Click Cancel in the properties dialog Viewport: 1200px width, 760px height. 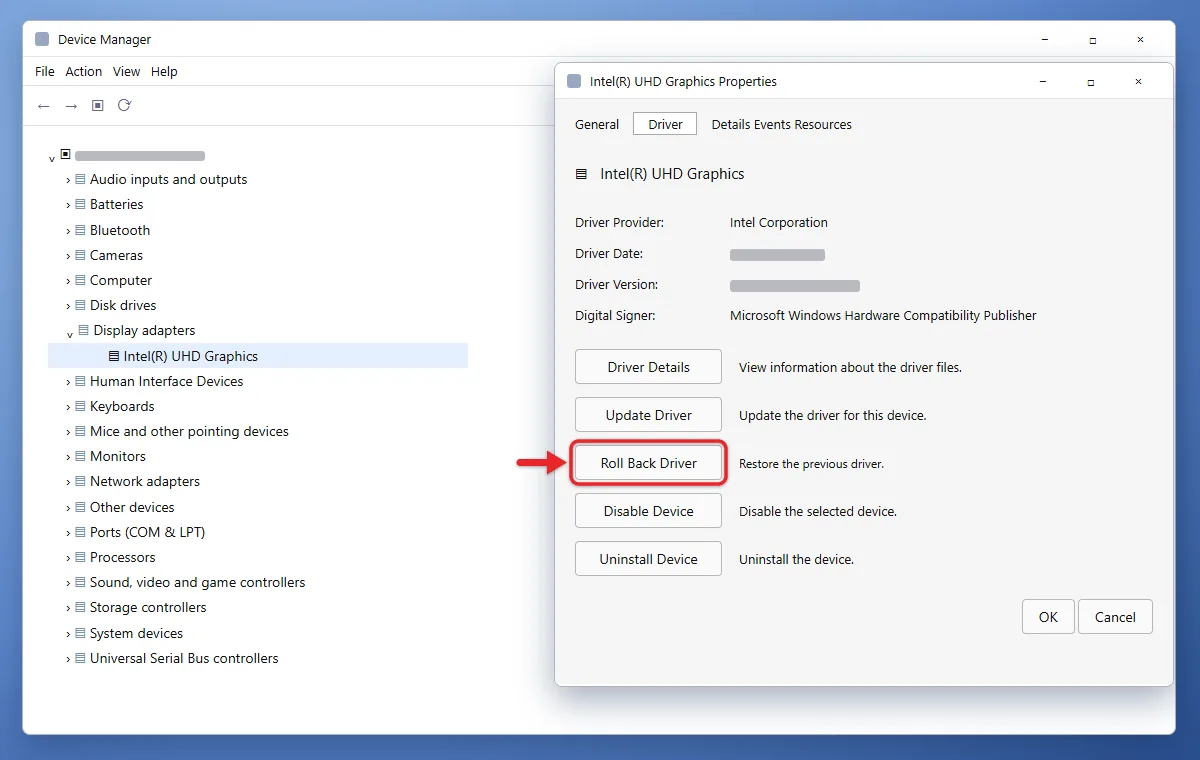coord(1115,617)
